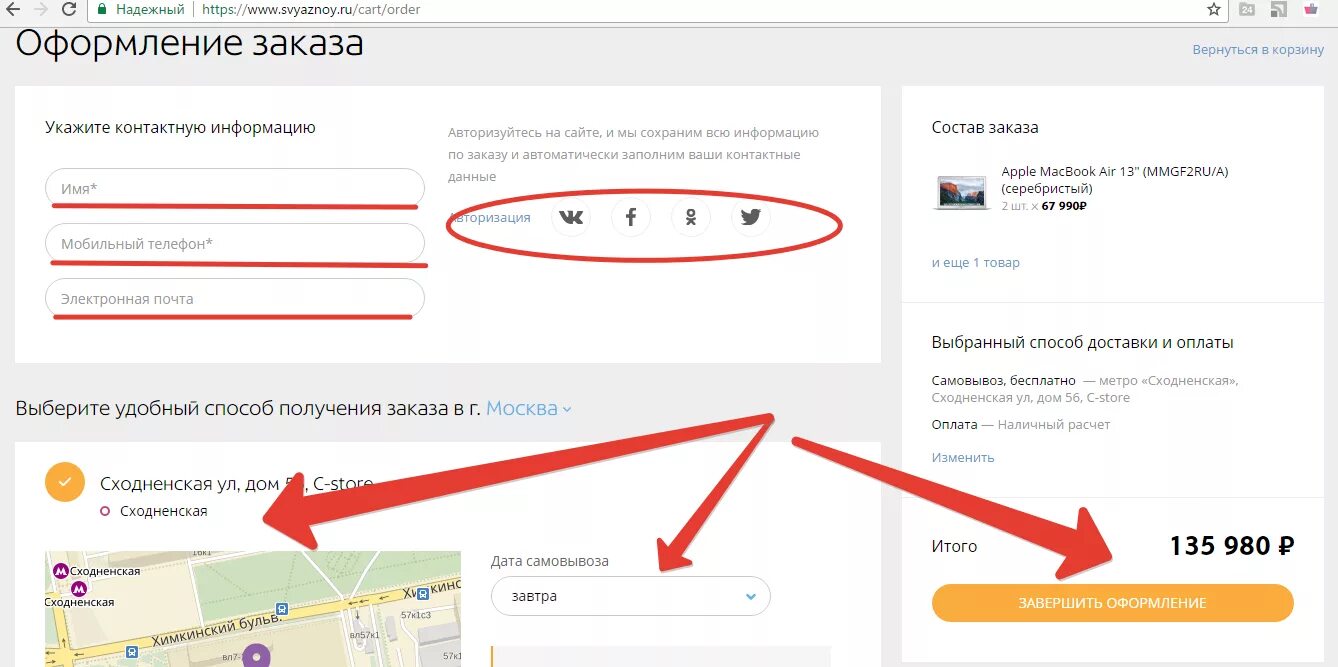Viewport: 1338px width, 667px height.
Task: Click the "Оплата — Наличный расчет" line
Action: pyautogui.click(x=1021, y=424)
